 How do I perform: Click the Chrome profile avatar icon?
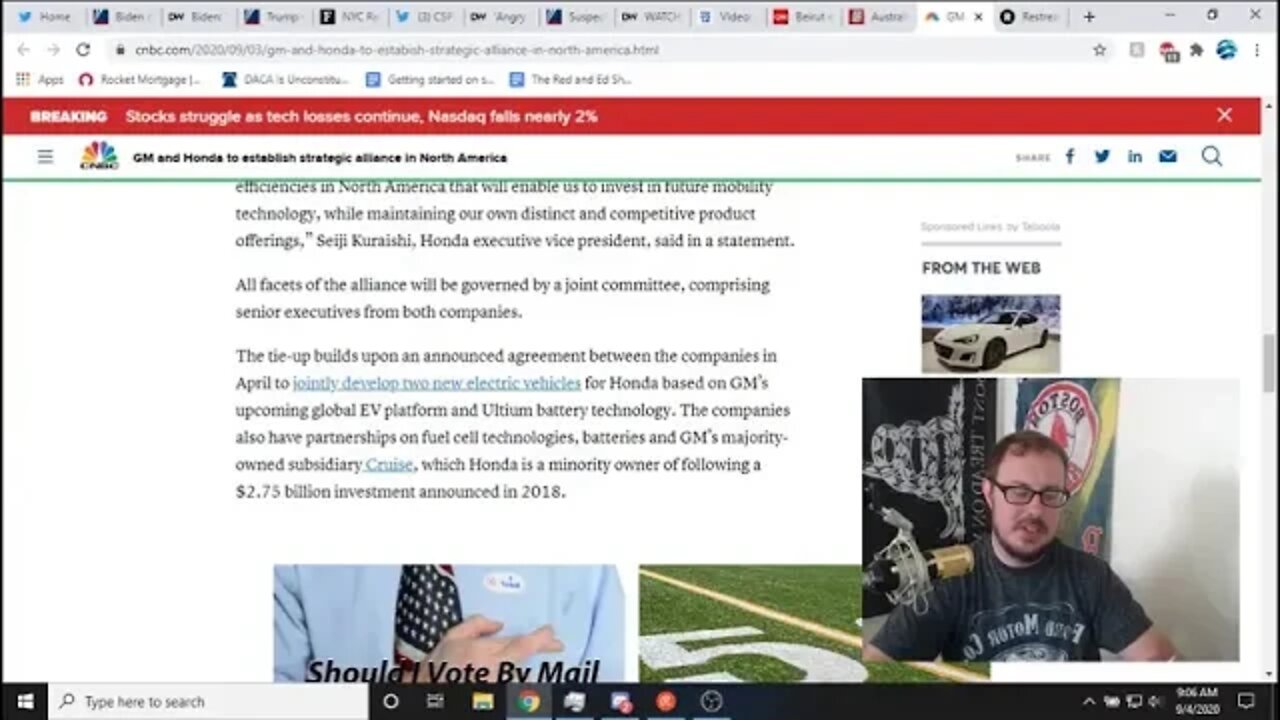click(x=1226, y=49)
